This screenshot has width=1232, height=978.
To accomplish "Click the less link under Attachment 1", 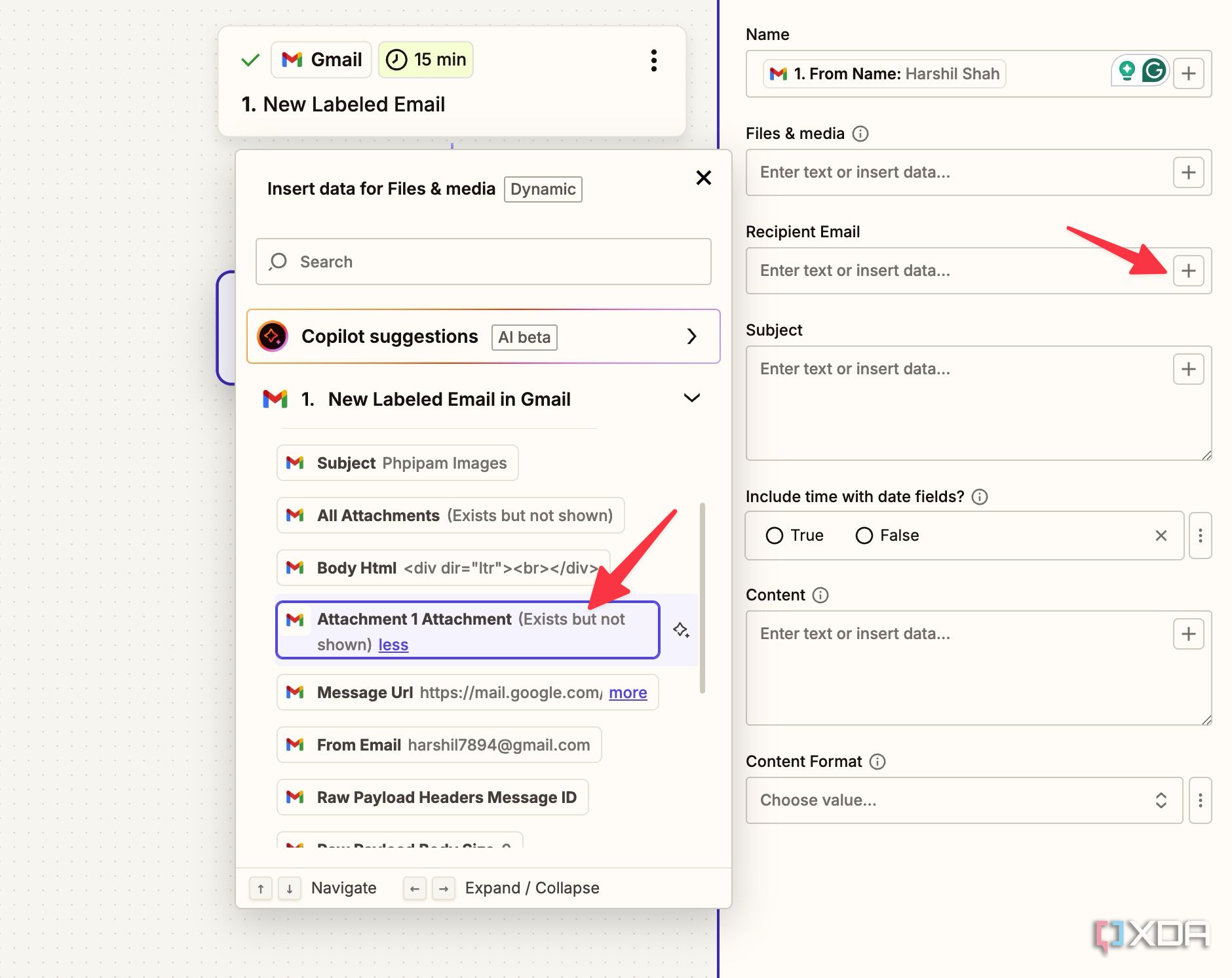I will 393,645.
